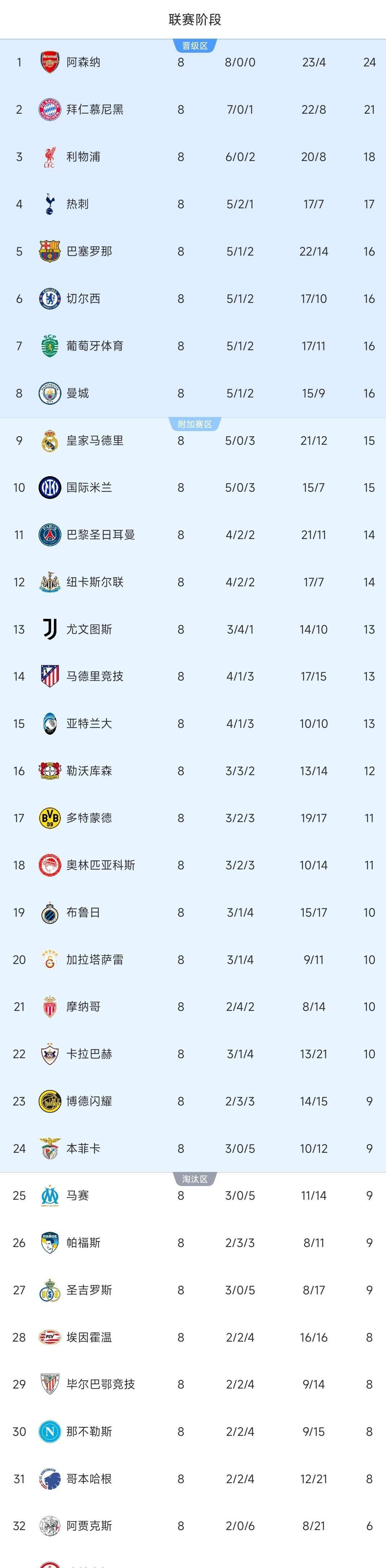The image size is (386, 1568).
Task: Click the Borussia Dortmund BVB badge
Action: click(x=49, y=818)
